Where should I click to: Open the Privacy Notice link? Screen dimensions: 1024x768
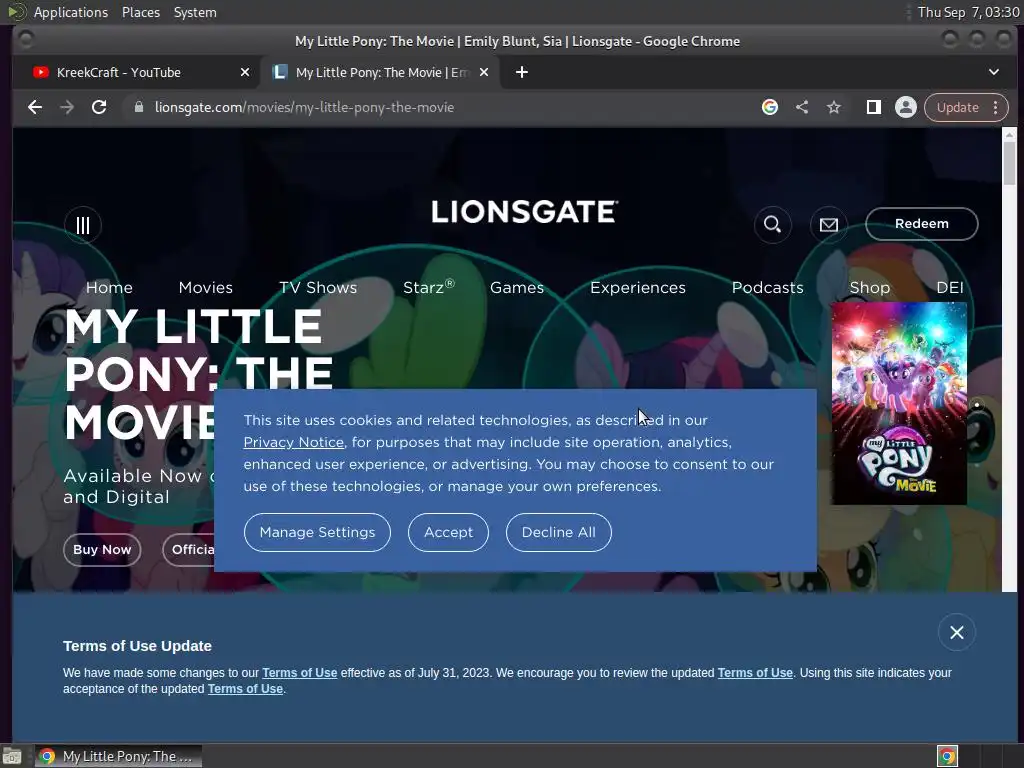[293, 442]
